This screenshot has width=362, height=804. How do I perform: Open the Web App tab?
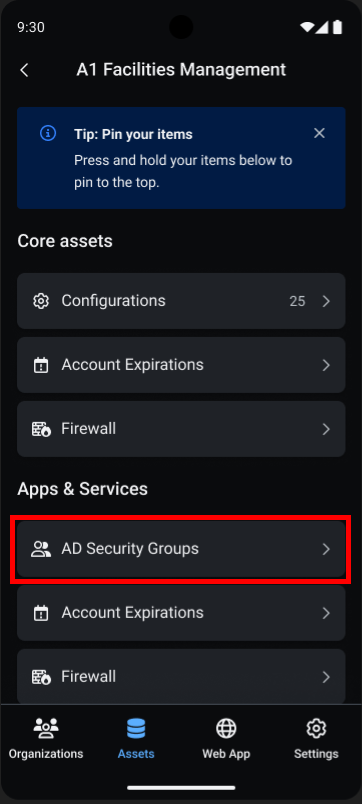click(x=226, y=738)
